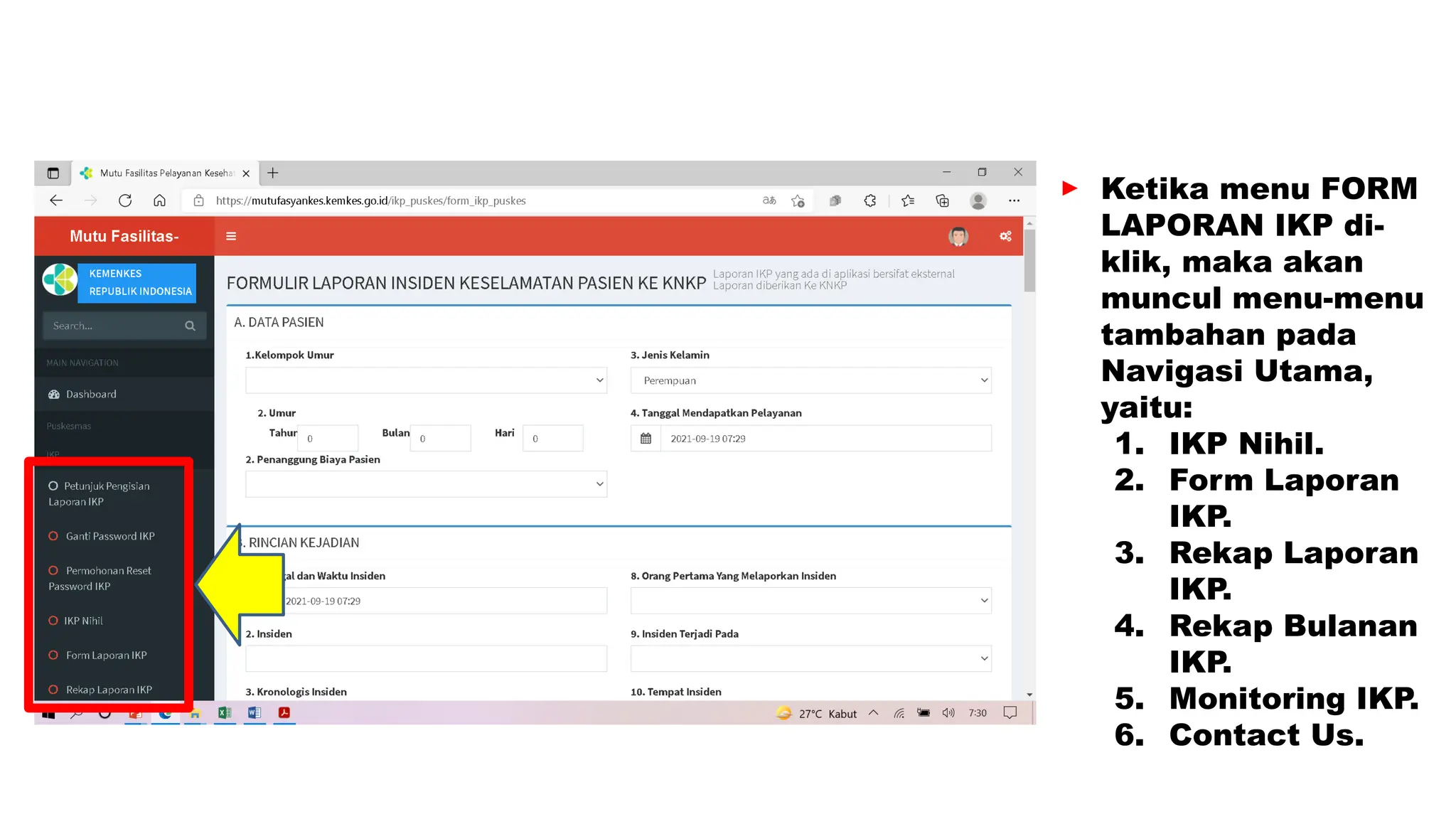The image size is (1456, 819).
Task: Click the Tahun age input field
Action: (x=328, y=439)
